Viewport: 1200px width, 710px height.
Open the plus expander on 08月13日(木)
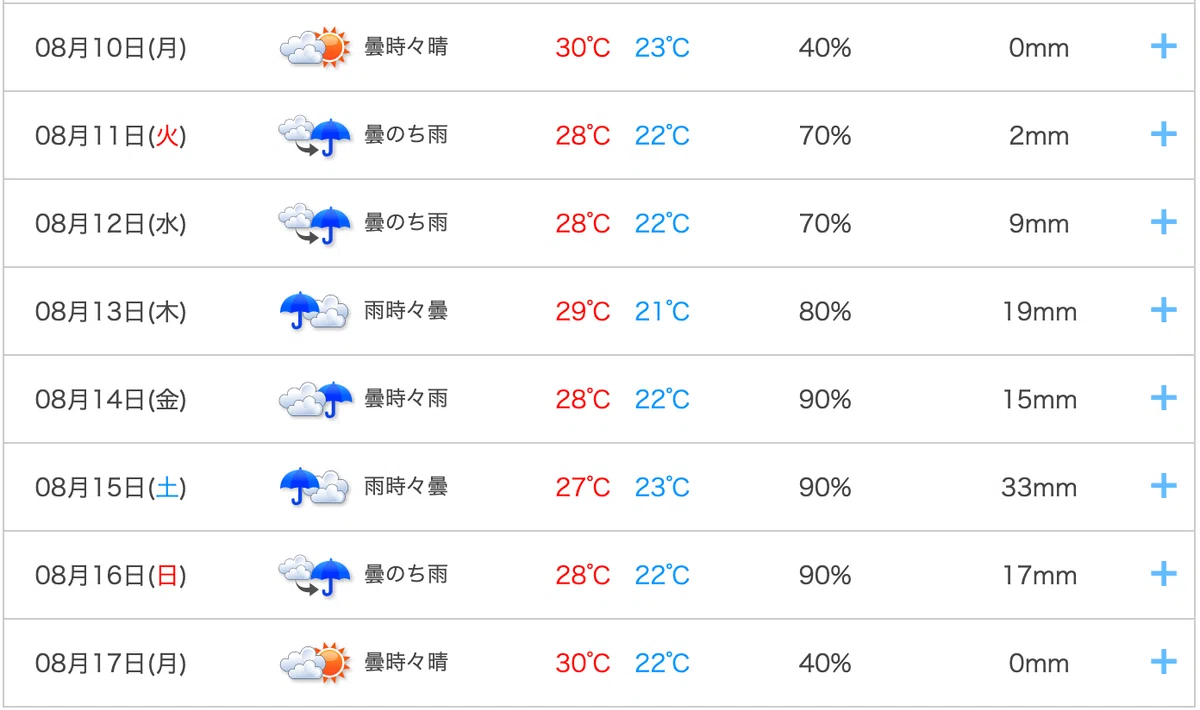(1163, 310)
